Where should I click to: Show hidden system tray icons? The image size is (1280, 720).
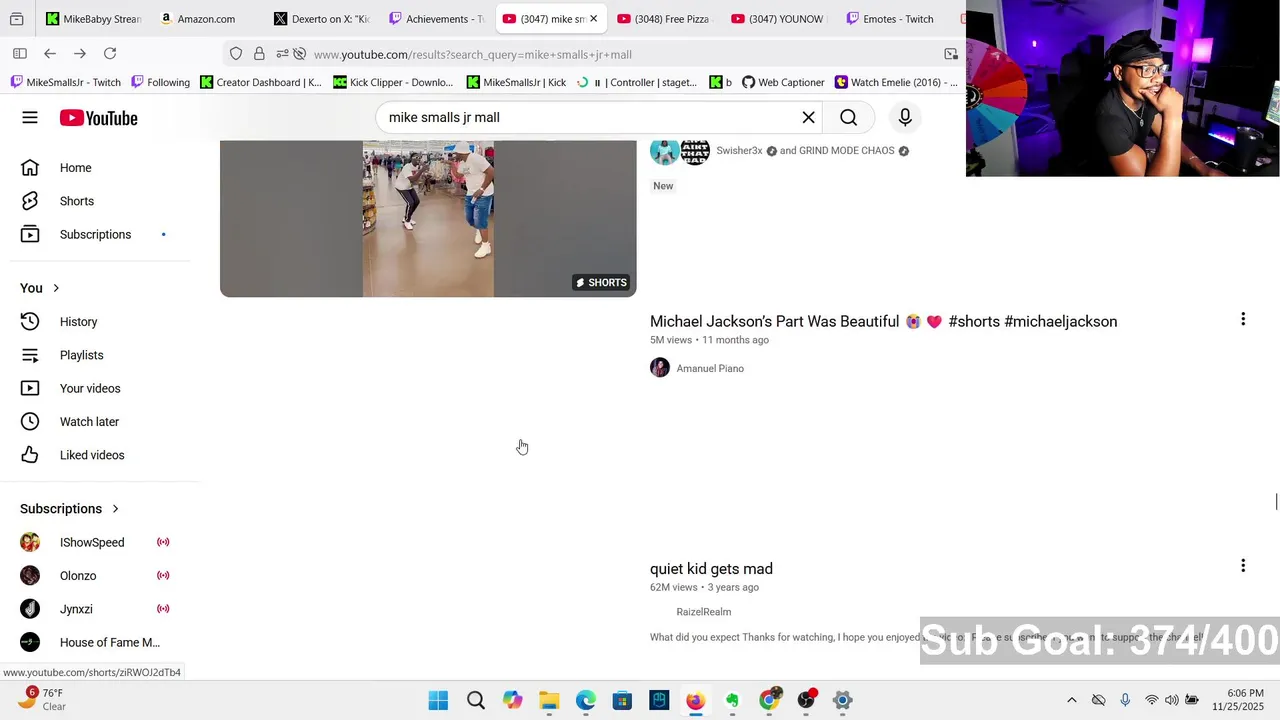[1072, 700]
